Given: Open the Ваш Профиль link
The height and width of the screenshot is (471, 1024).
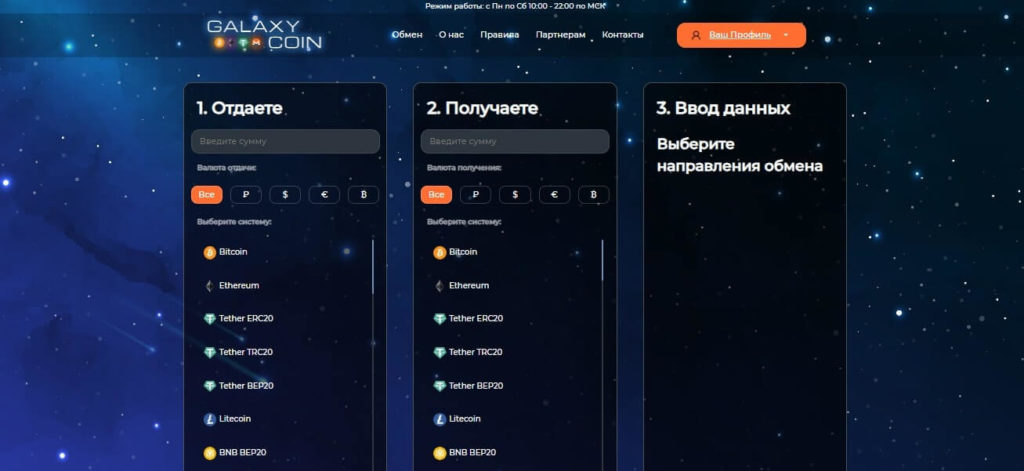Looking at the screenshot, I should click(x=740, y=35).
